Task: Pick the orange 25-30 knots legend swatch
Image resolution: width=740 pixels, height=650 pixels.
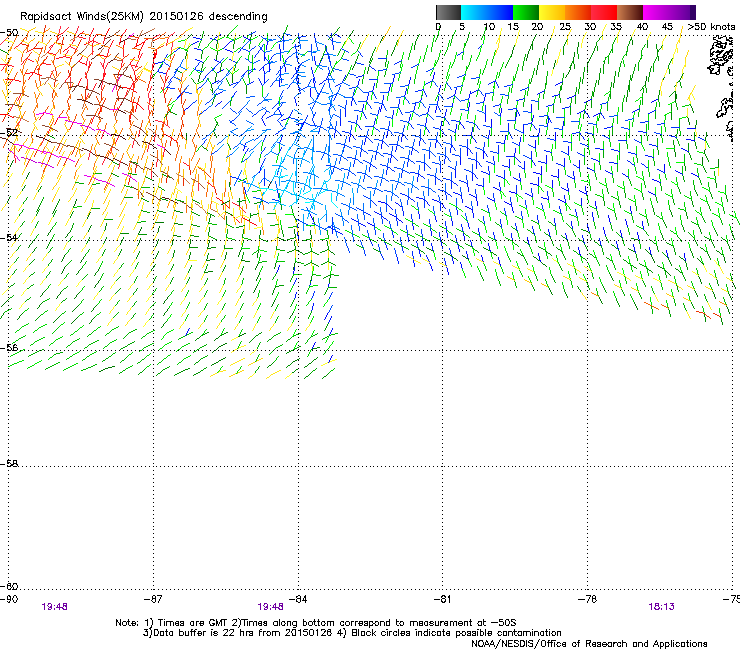Action: (x=578, y=12)
